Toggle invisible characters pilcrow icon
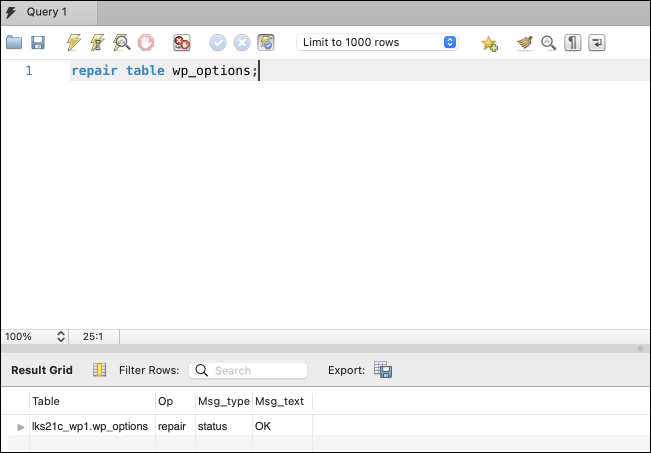The image size is (651, 453). (x=573, y=42)
